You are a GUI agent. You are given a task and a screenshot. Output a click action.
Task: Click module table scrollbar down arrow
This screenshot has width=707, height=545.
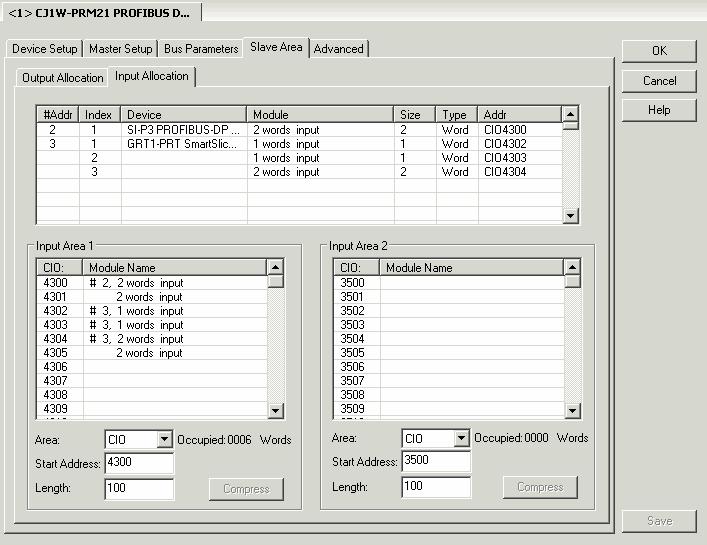570,215
